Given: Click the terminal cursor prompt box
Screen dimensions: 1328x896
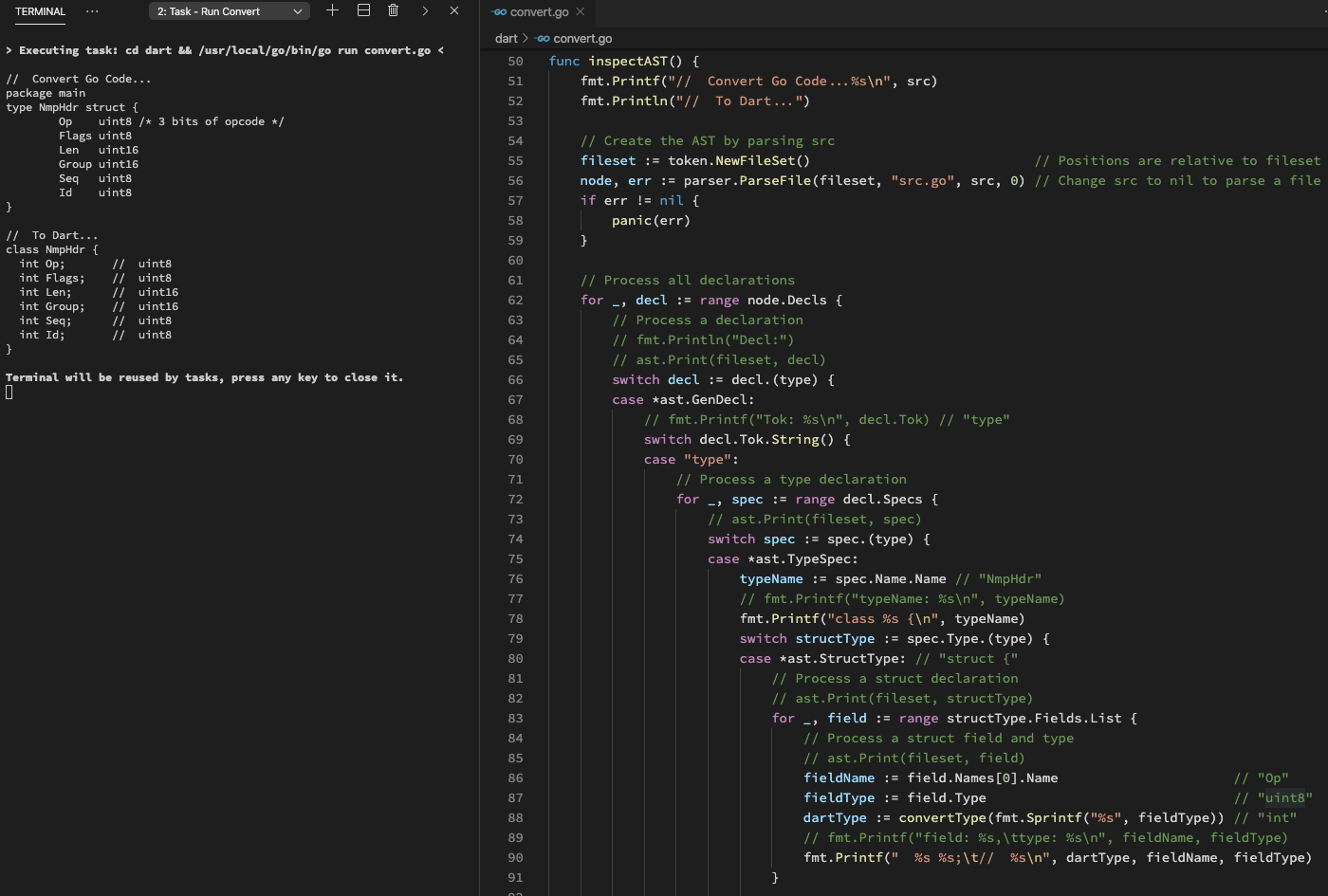Looking at the screenshot, I should click(x=9, y=393).
